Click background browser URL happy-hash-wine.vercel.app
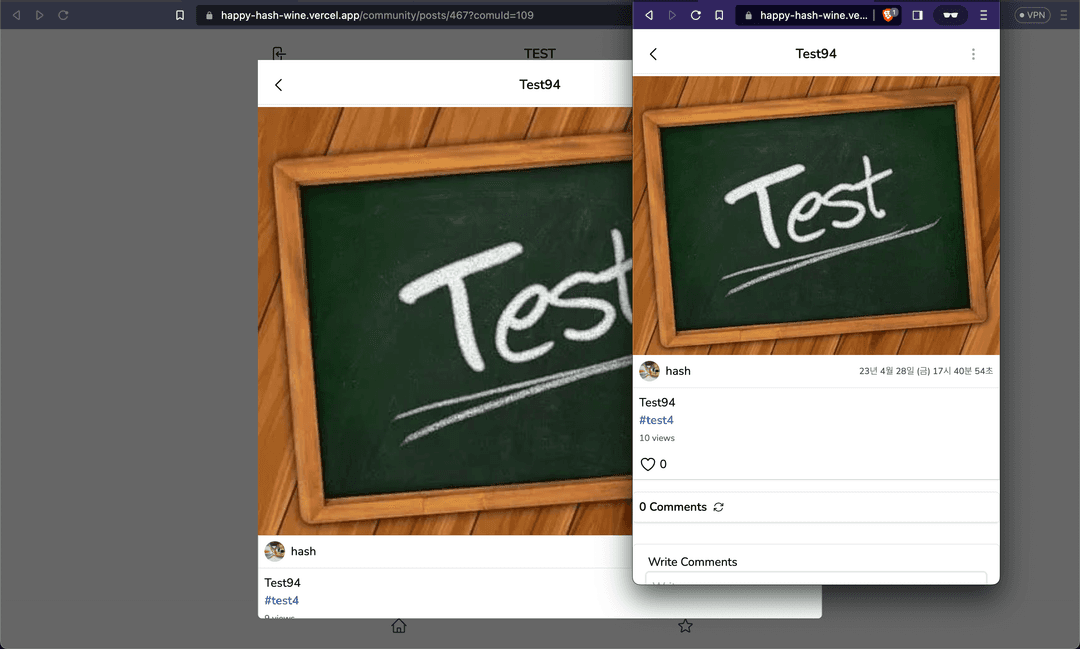1080x649 pixels. [377, 15]
